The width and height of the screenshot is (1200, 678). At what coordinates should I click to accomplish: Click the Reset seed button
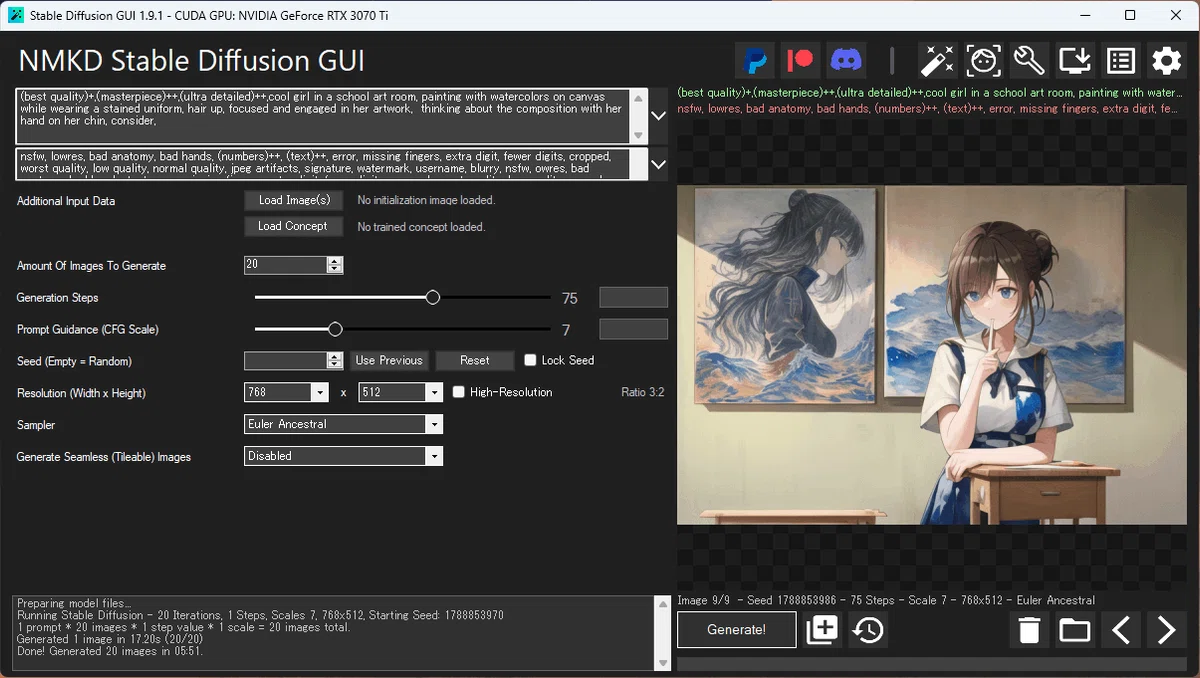[475, 360]
